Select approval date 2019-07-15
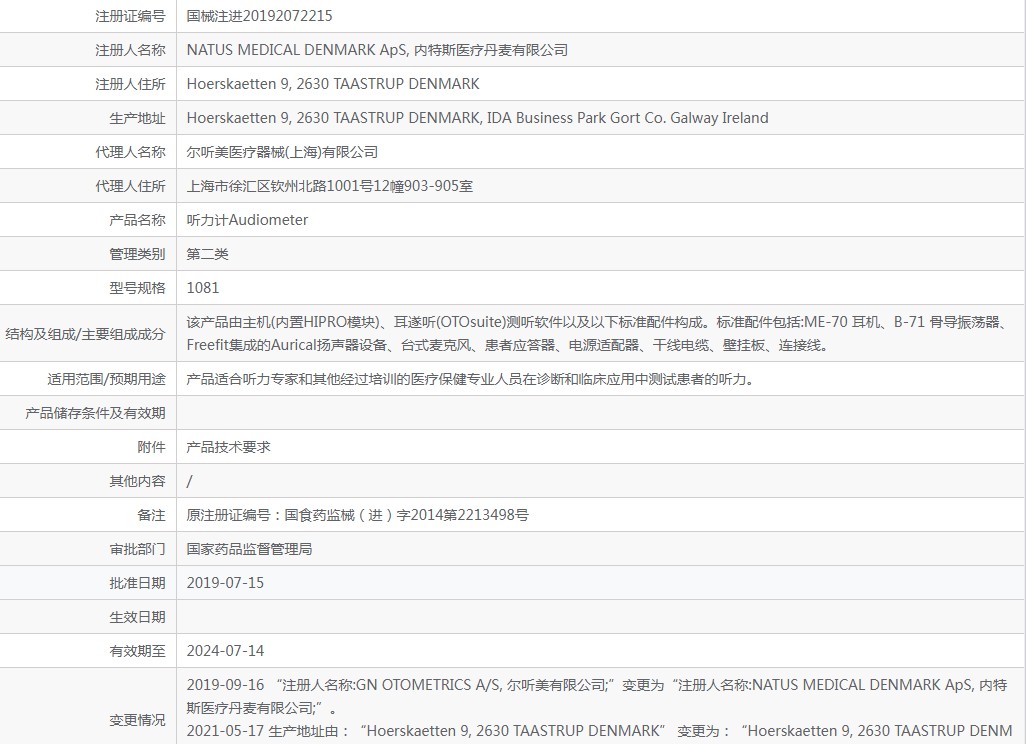Viewport: 1029px width, 744px height. pyautogui.click(x=225, y=583)
